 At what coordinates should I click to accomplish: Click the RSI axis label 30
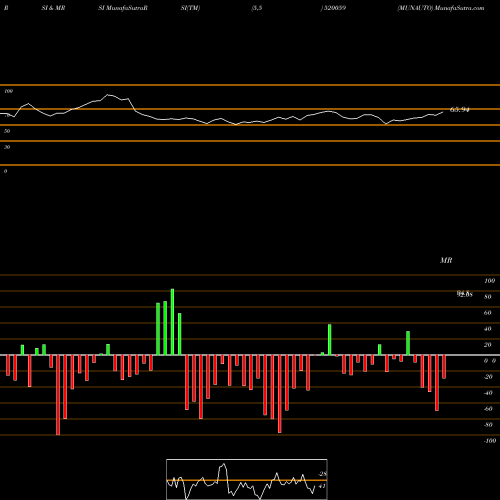7,147
